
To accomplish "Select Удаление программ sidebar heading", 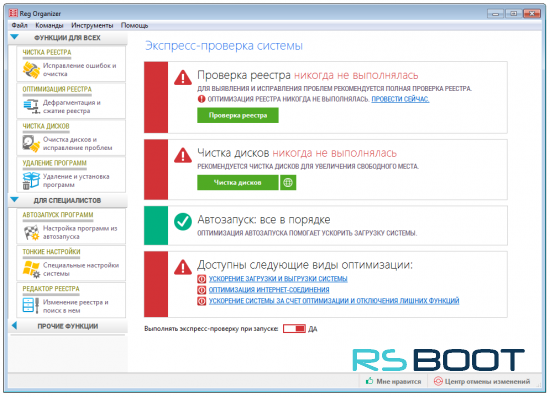I will [x=54, y=163].
